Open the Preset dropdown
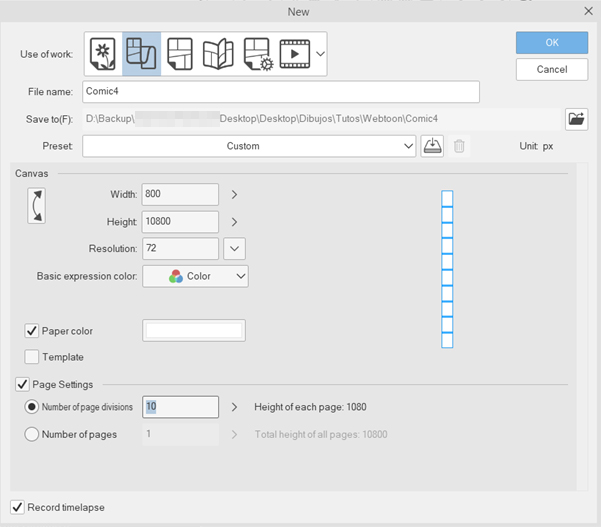This screenshot has width=601, height=527. [249, 146]
